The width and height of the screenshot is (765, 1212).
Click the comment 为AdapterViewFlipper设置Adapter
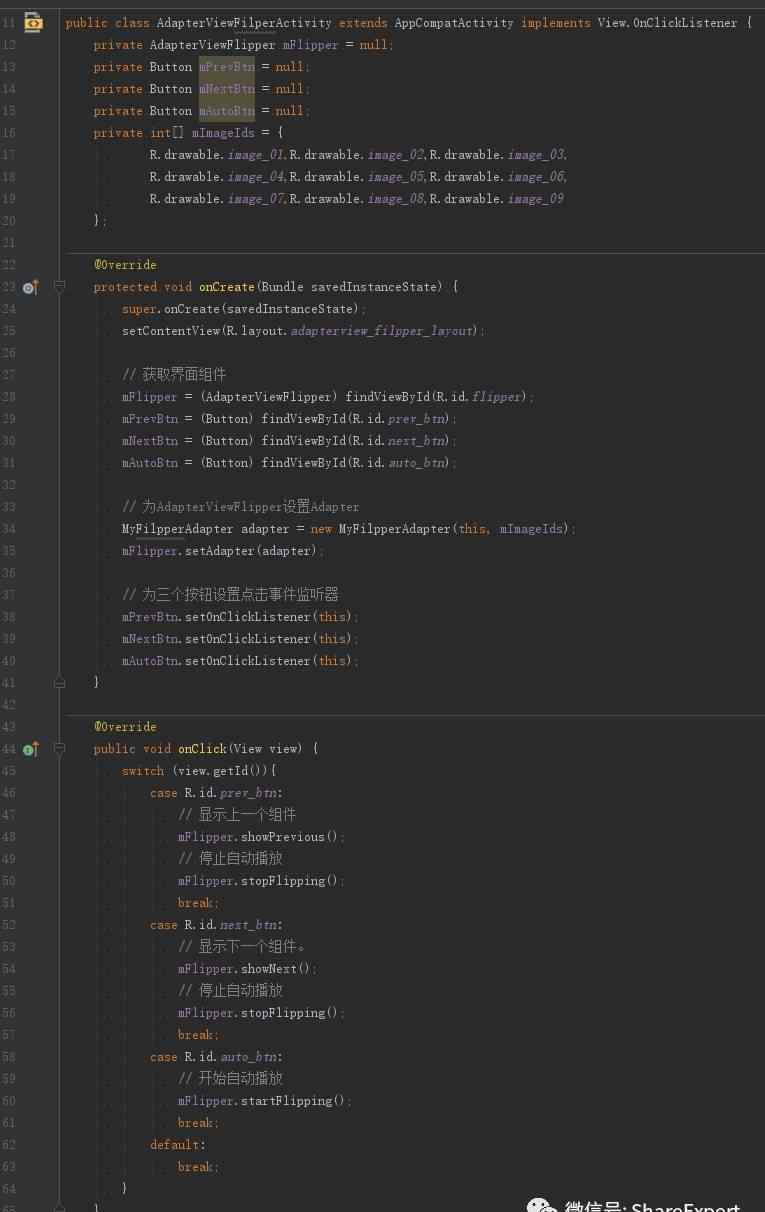[240, 507]
